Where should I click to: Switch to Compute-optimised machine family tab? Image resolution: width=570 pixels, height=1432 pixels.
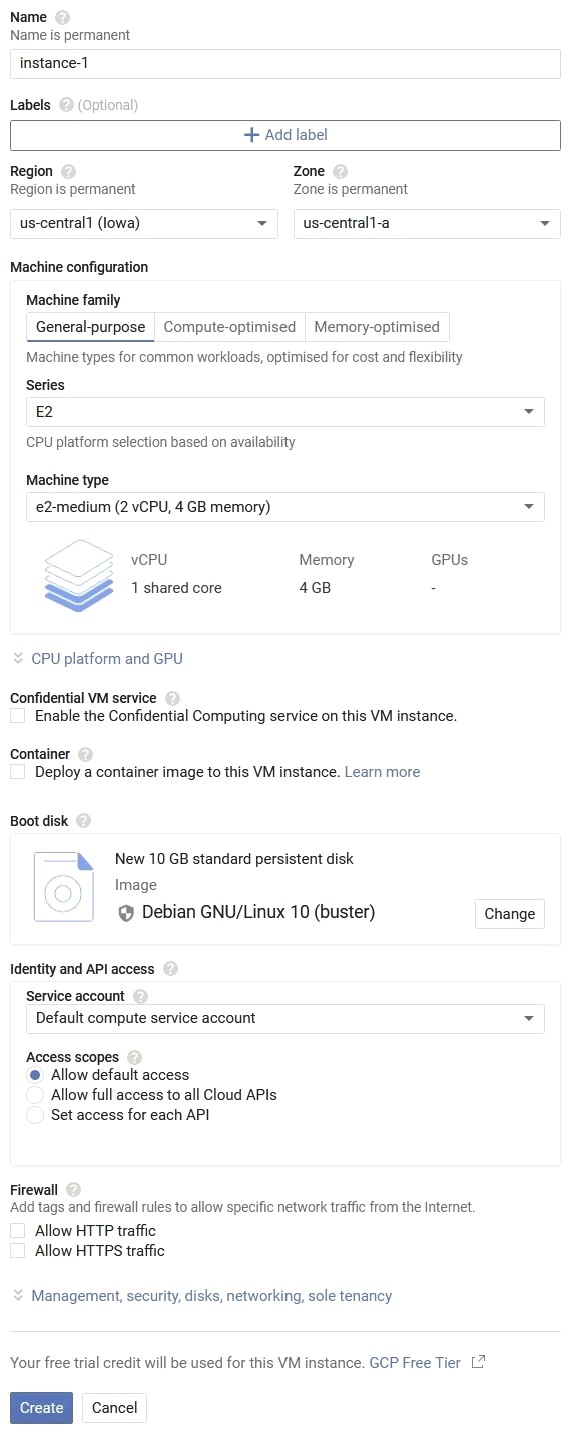230,327
